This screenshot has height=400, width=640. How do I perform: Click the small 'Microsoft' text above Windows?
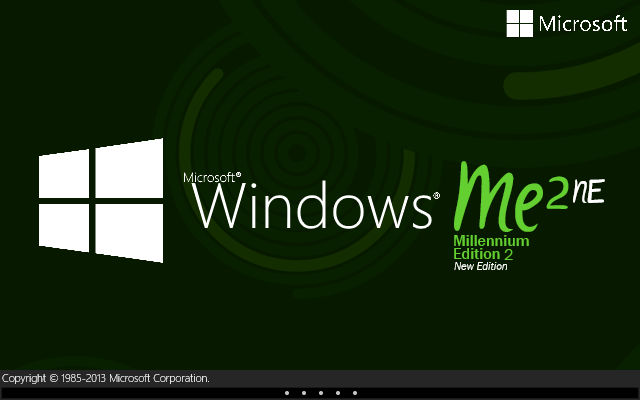point(212,177)
